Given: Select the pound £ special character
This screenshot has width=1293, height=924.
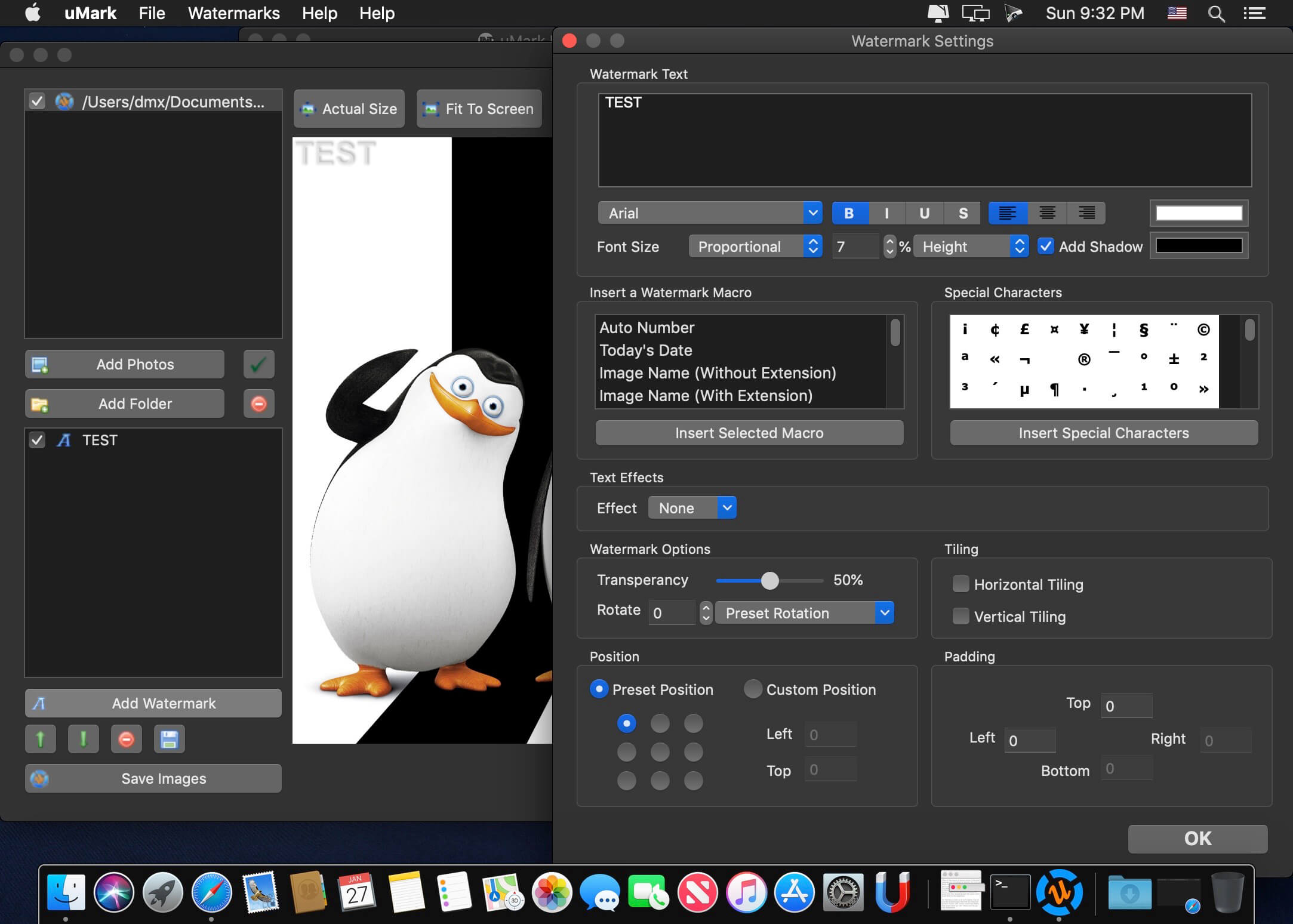Looking at the screenshot, I should tap(1024, 329).
